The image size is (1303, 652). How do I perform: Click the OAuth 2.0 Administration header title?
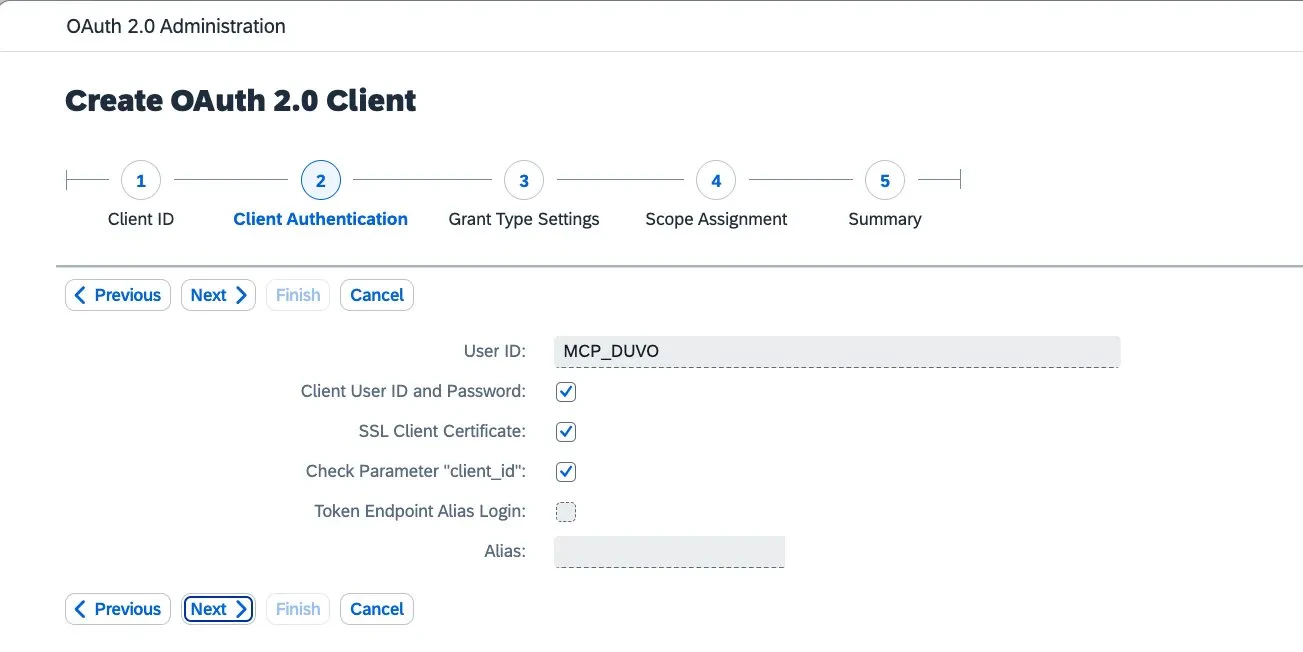176,26
